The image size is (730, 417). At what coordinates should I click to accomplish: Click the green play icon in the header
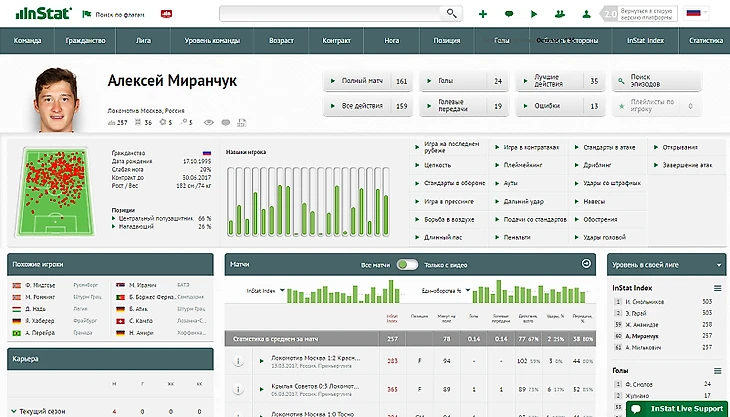coord(534,14)
